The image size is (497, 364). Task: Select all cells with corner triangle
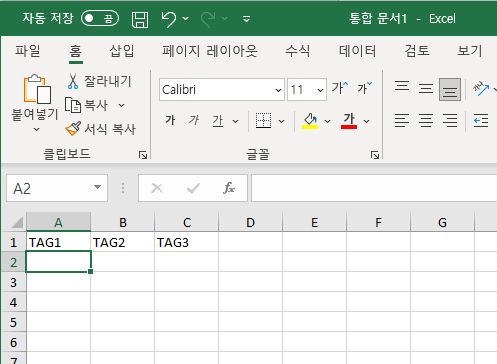17,222
